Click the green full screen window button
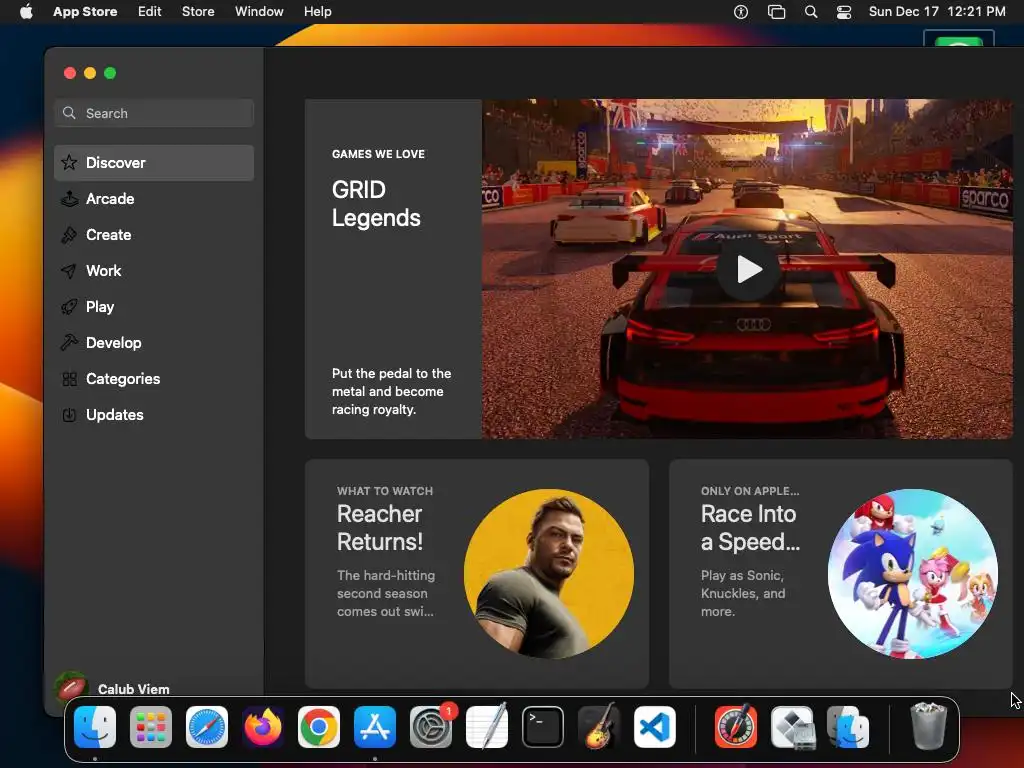1024x768 pixels. click(x=110, y=73)
